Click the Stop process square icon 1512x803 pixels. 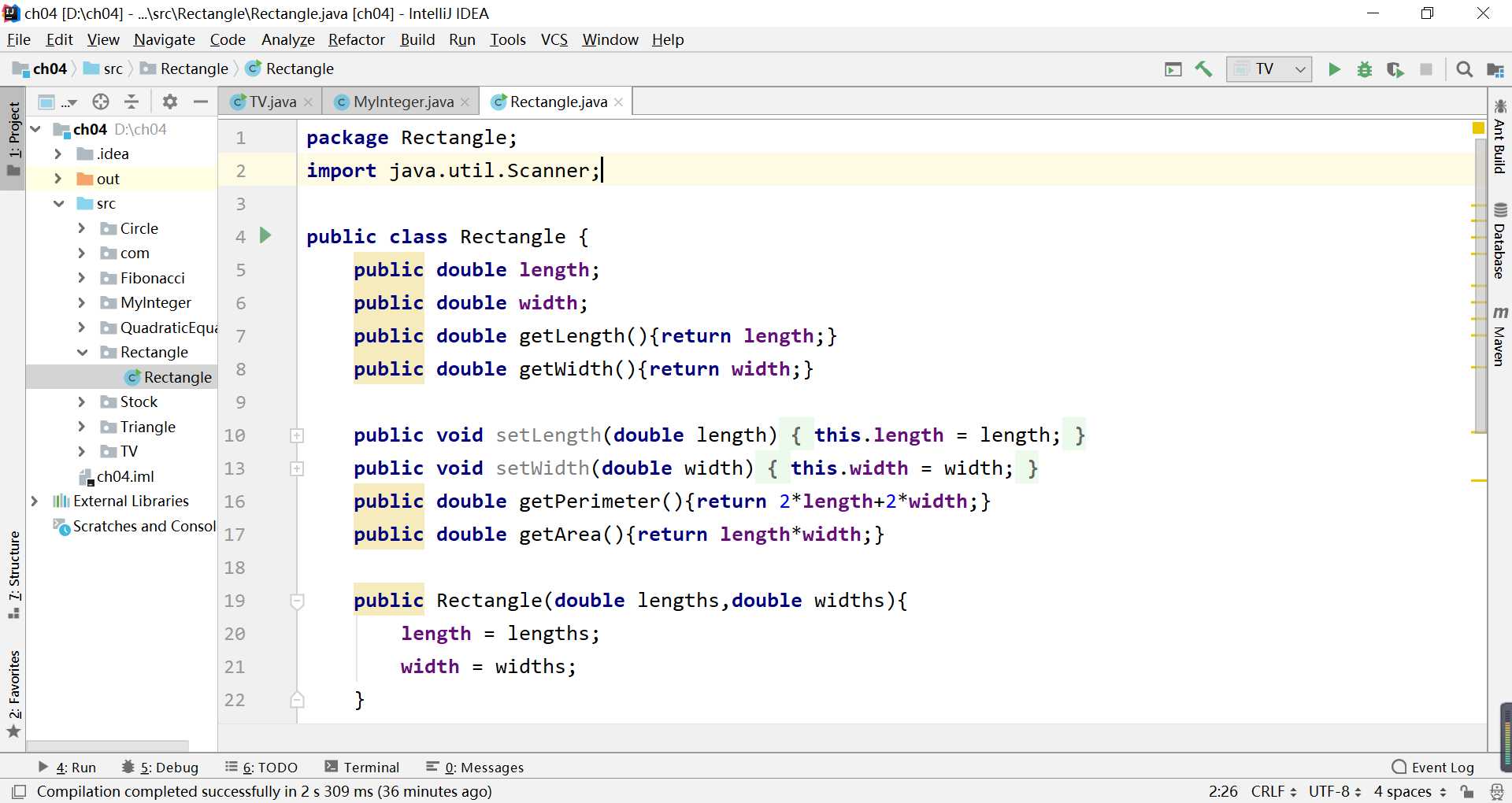pos(1426,69)
